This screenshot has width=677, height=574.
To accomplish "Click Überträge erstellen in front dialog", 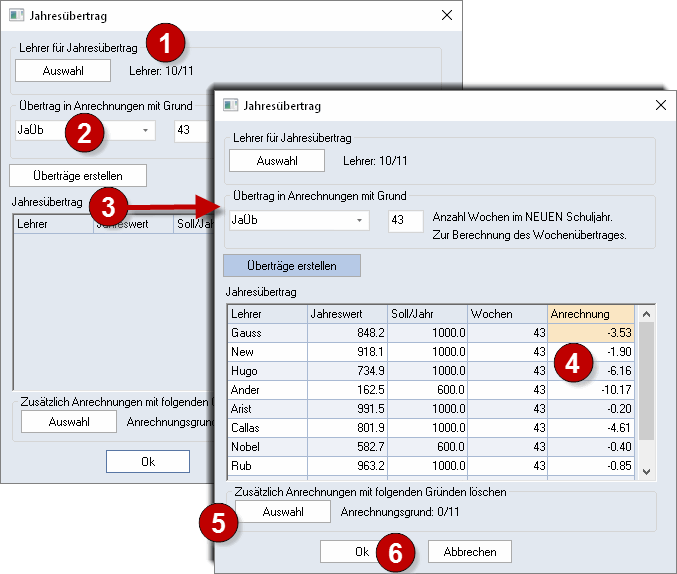I will [292, 266].
